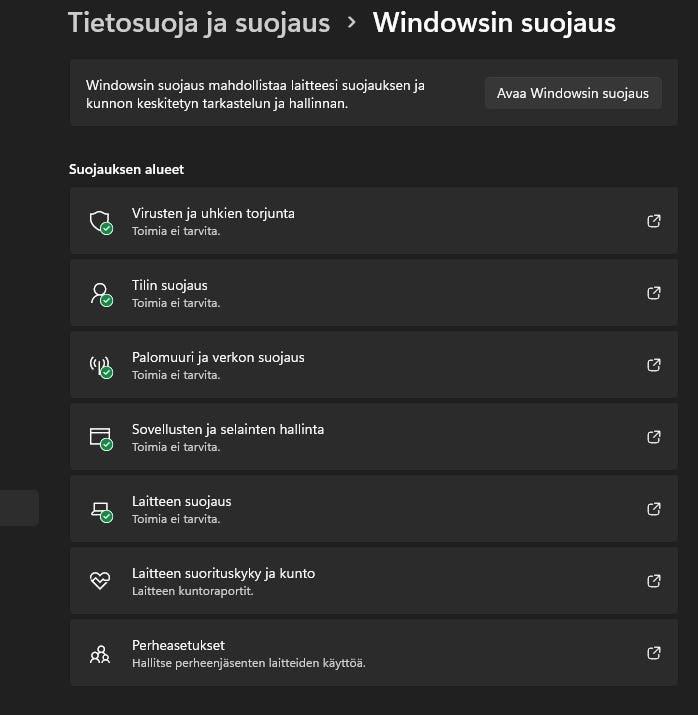Open Laitteen suorituskyky ja kunto row

[x=223, y=574]
